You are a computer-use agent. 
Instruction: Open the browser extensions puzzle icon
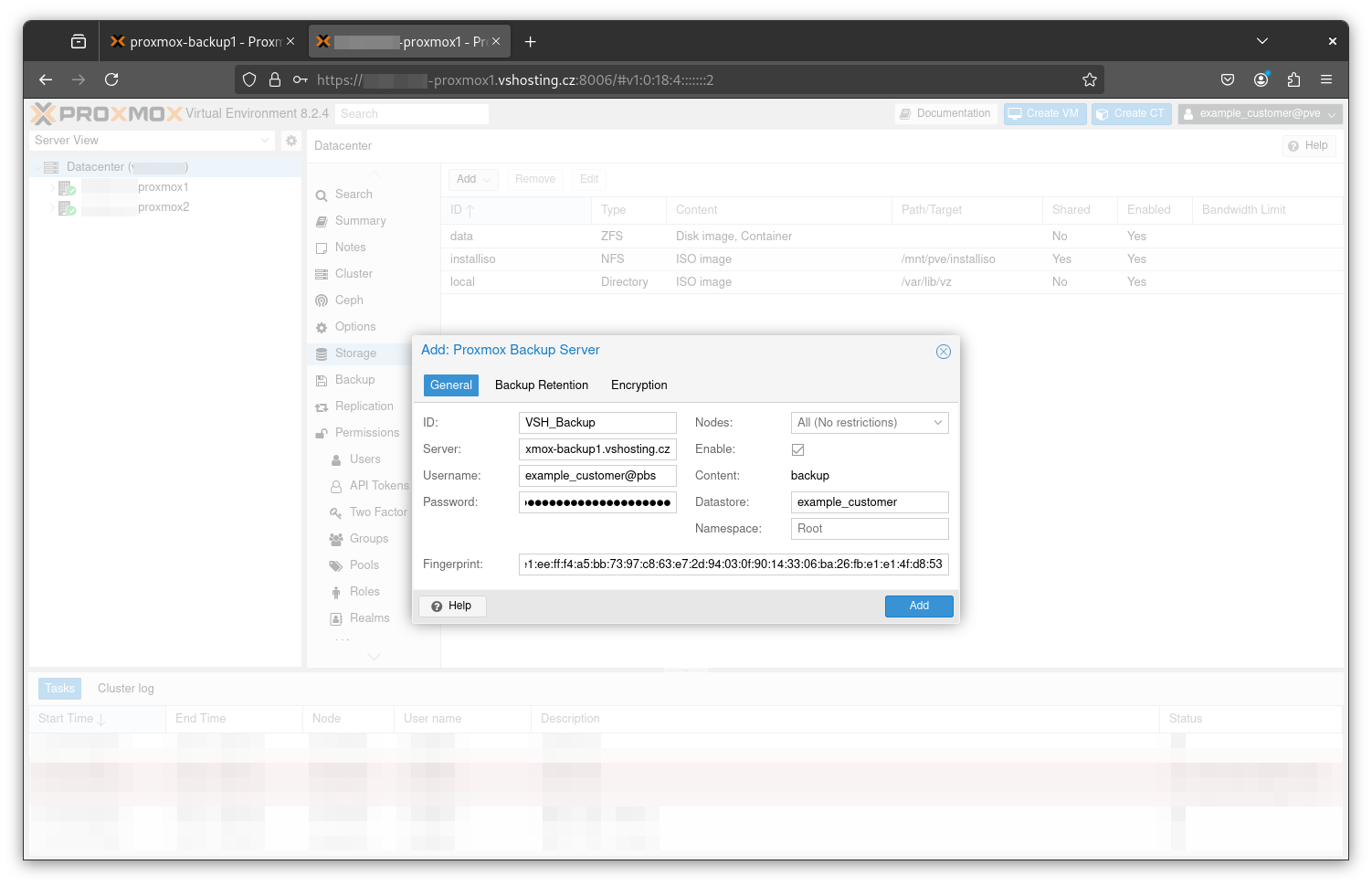pyautogui.click(x=1293, y=79)
